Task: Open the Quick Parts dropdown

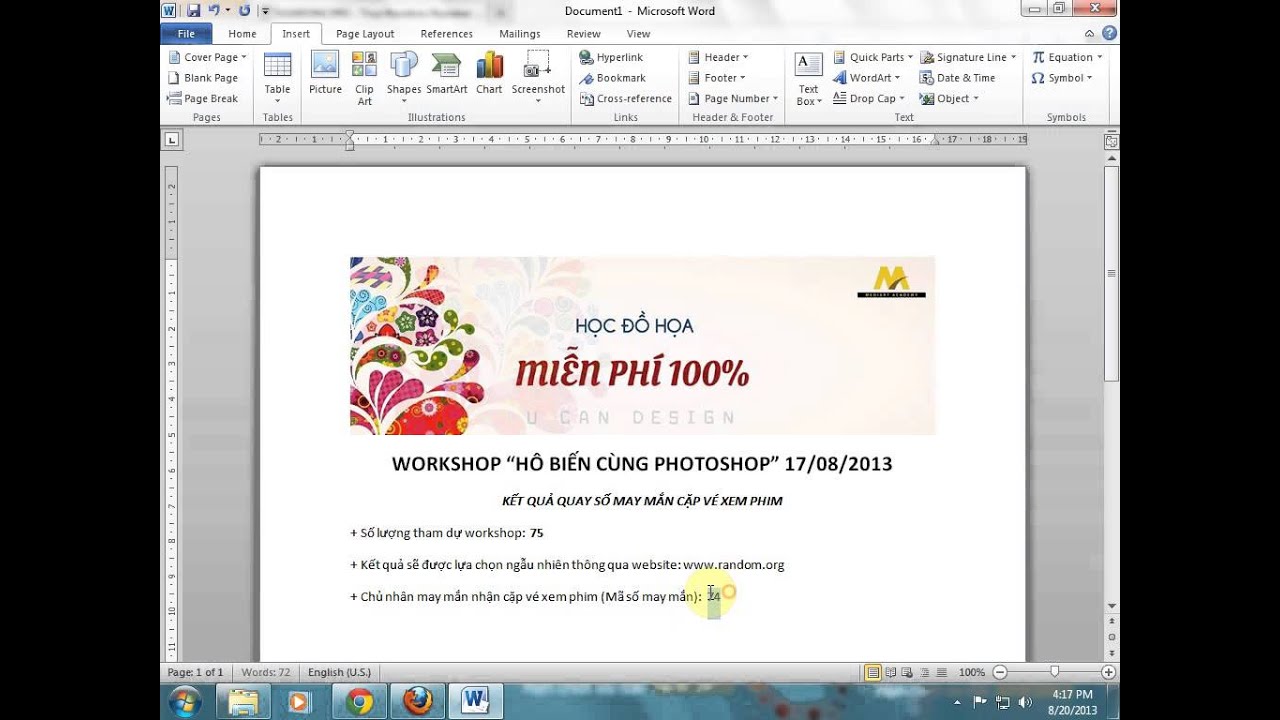Action: pos(873,57)
